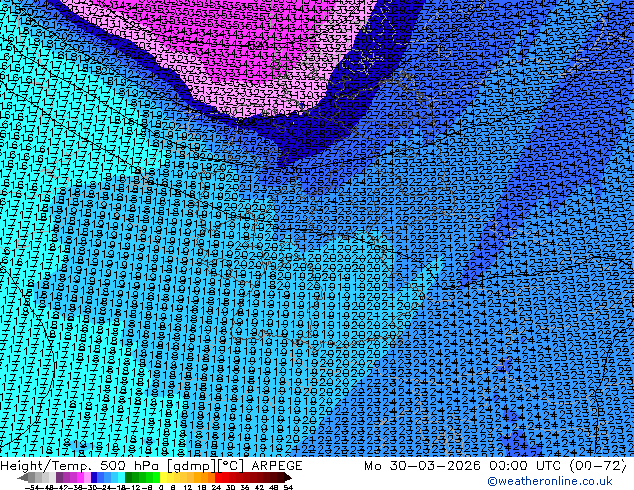The height and width of the screenshot is (490, 634).
Task: Select the dark maroon right legend arrow
Action: [x=287, y=477]
